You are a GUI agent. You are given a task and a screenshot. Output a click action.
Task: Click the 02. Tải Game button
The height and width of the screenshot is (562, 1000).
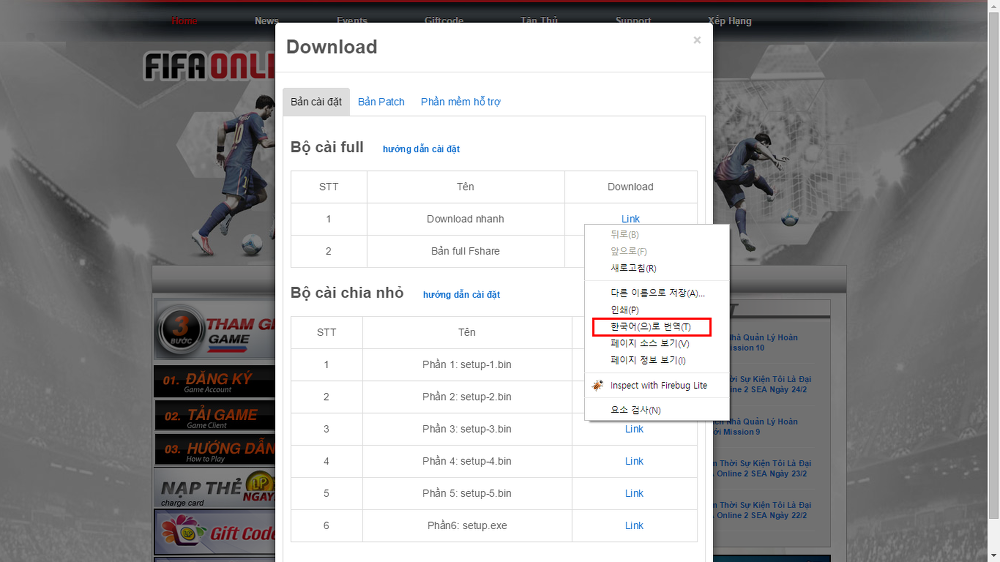pyautogui.click(x=215, y=416)
